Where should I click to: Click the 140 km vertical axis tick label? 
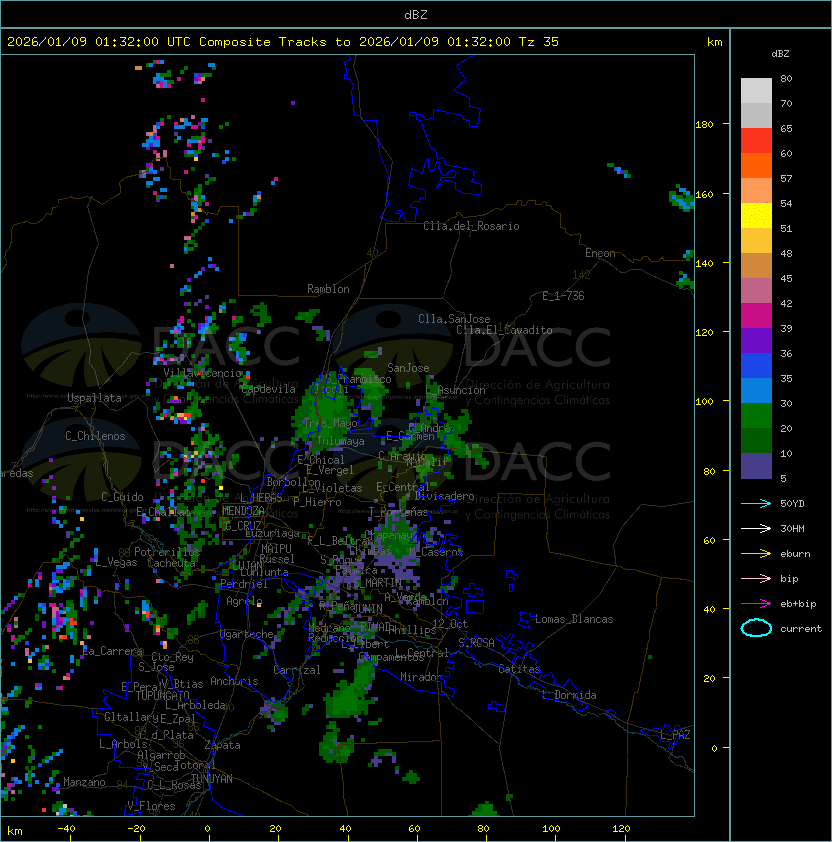click(704, 264)
